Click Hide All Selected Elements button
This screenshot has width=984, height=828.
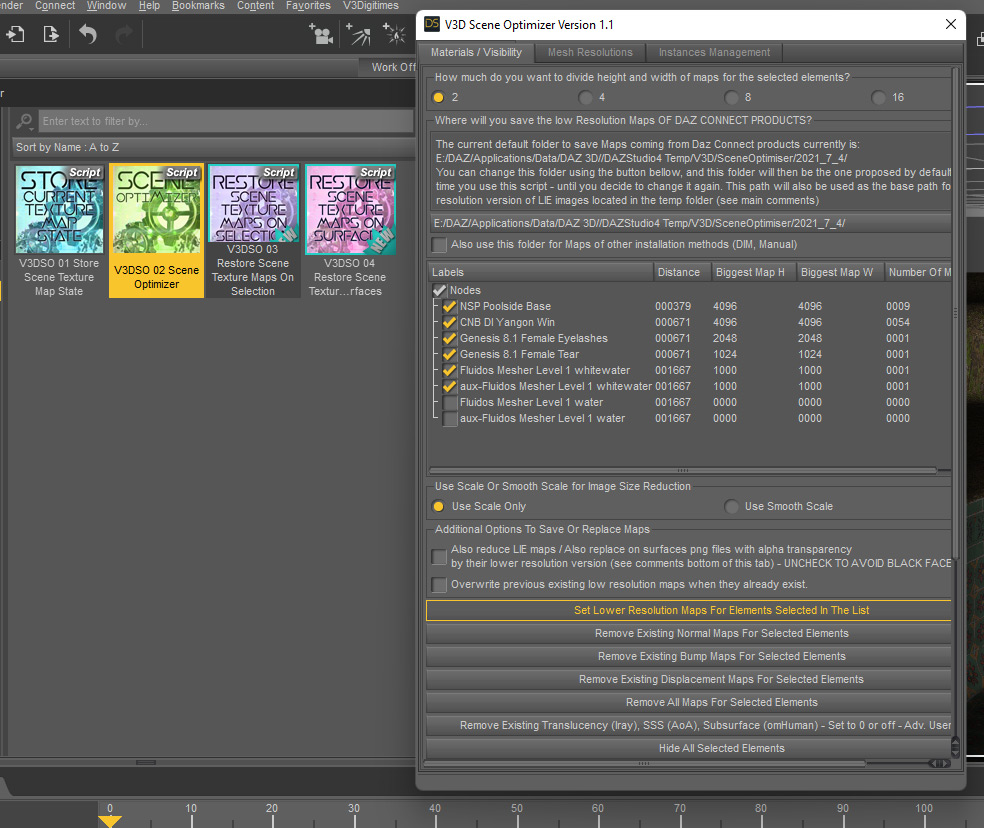[688, 748]
